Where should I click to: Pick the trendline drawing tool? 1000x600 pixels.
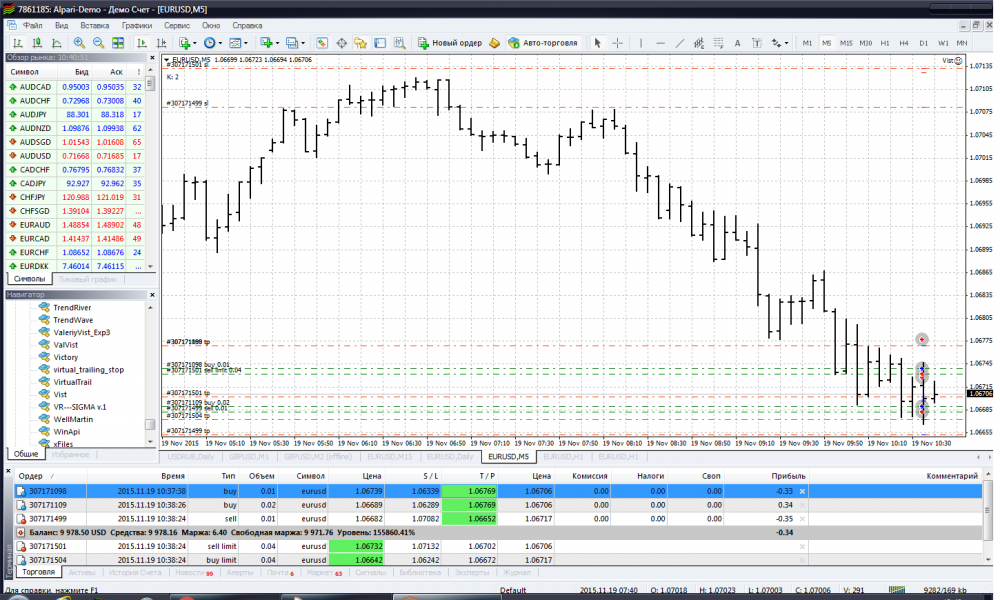point(680,43)
